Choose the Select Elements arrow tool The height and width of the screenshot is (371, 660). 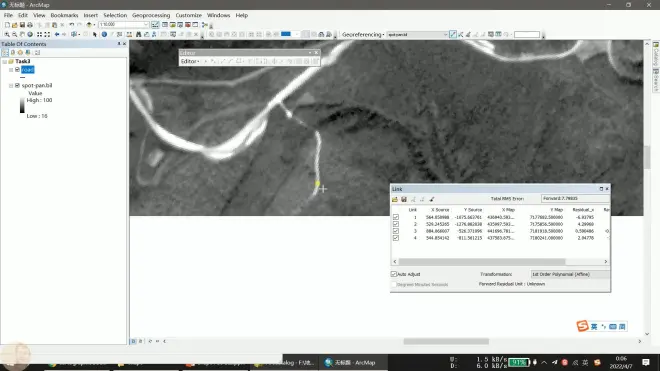coord(95,35)
